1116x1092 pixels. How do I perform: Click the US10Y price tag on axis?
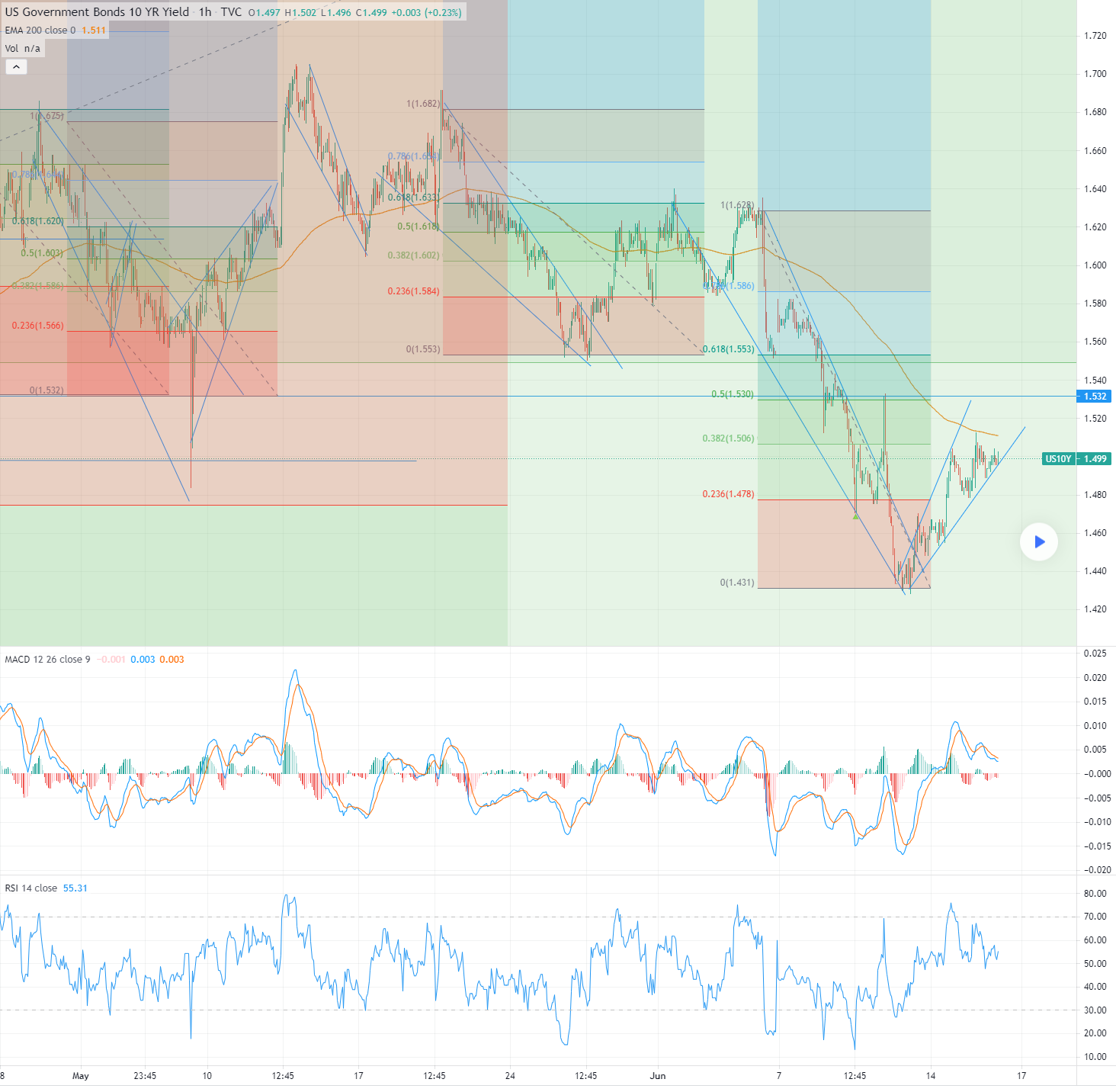[1057, 459]
